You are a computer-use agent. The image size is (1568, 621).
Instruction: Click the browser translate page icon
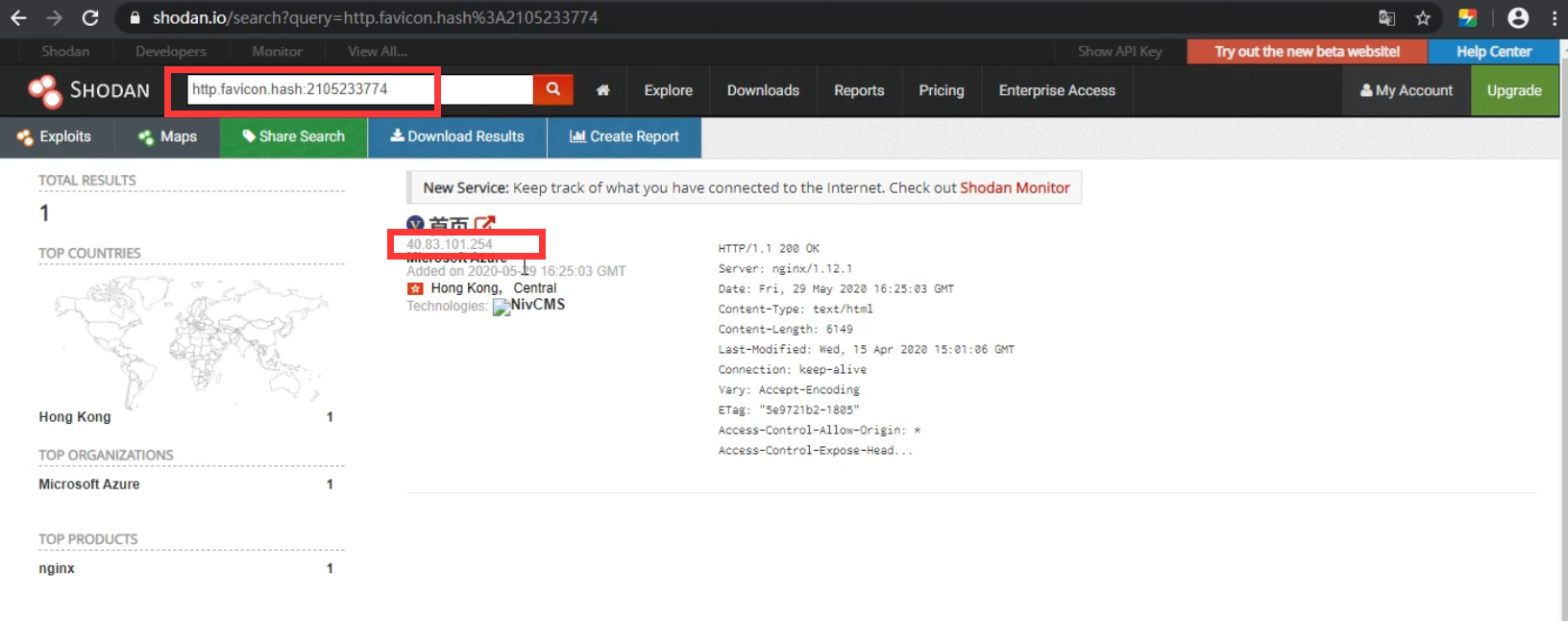pyautogui.click(x=1386, y=18)
